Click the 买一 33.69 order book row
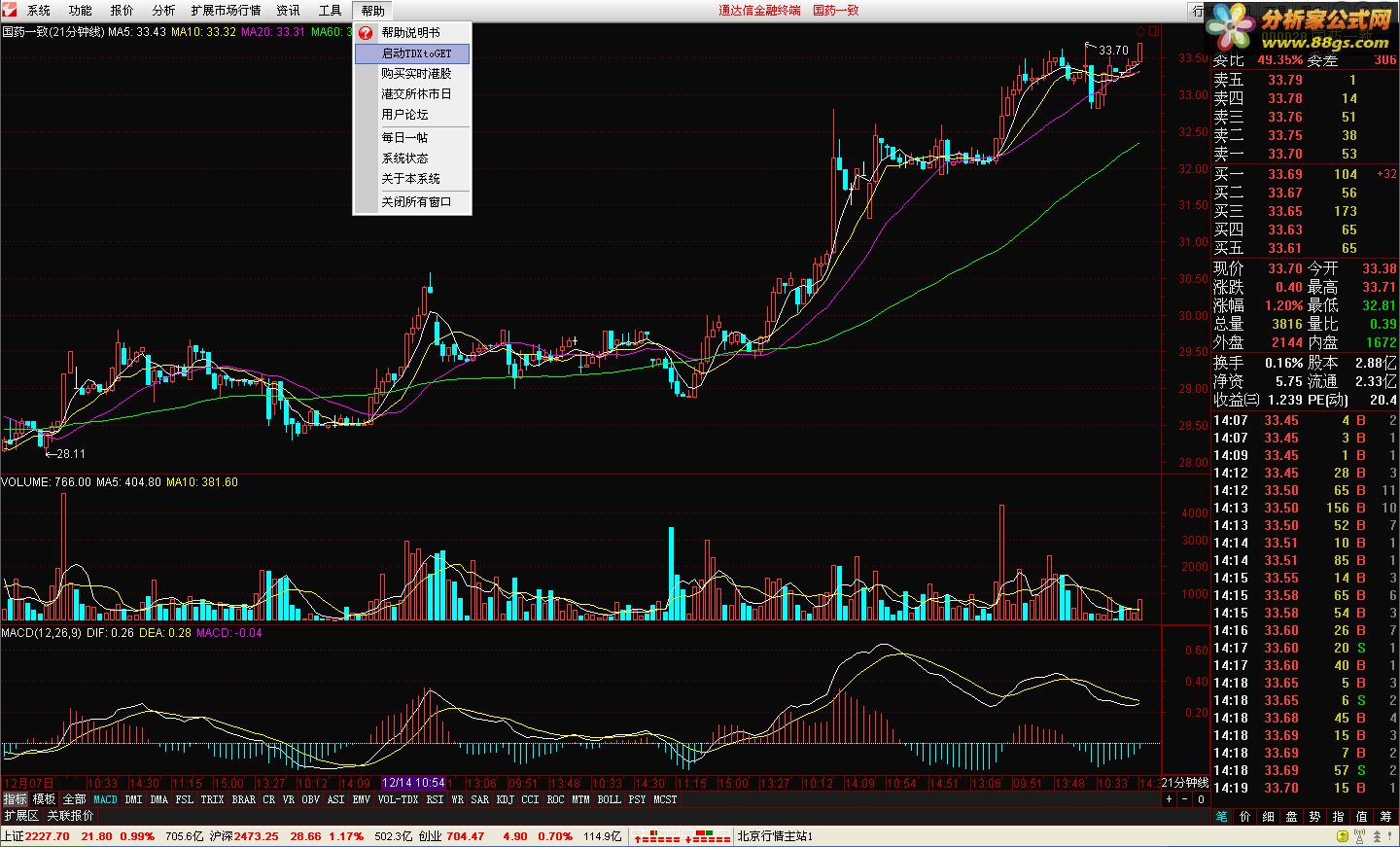This screenshot has width=1400, height=847. pyautogui.click(x=1305, y=174)
